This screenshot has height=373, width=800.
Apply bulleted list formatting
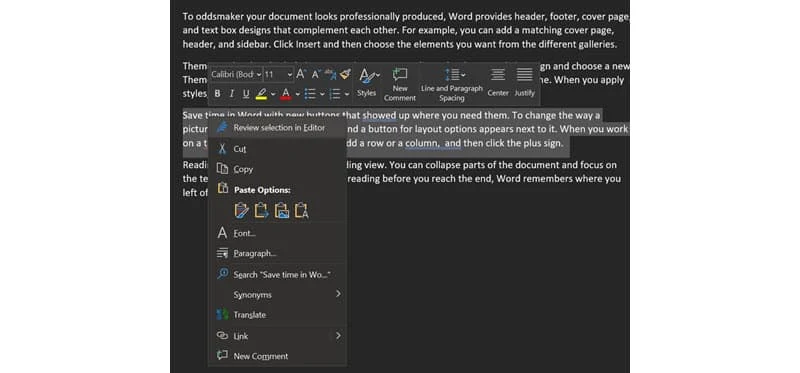tap(310, 94)
